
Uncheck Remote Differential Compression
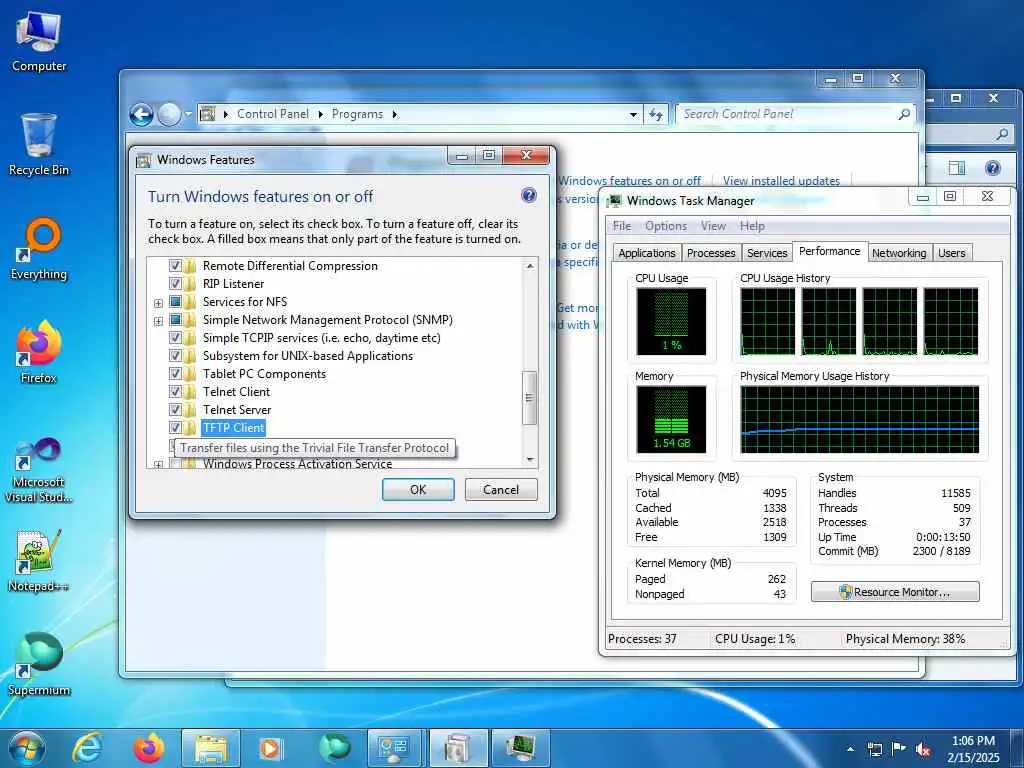click(175, 266)
